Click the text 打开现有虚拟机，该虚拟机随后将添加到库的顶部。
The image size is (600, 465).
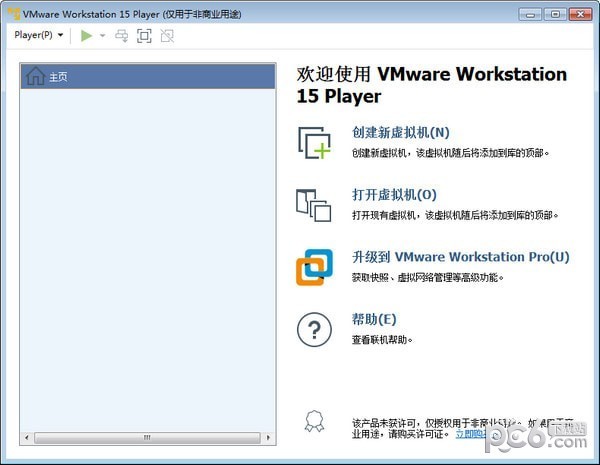coord(455,215)
